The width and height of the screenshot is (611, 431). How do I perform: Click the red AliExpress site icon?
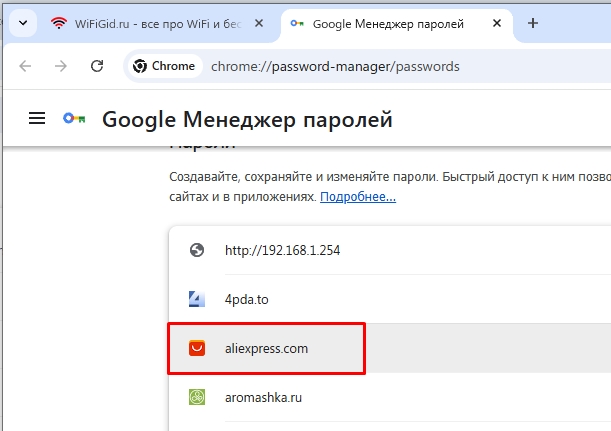(x=197, y=348)
